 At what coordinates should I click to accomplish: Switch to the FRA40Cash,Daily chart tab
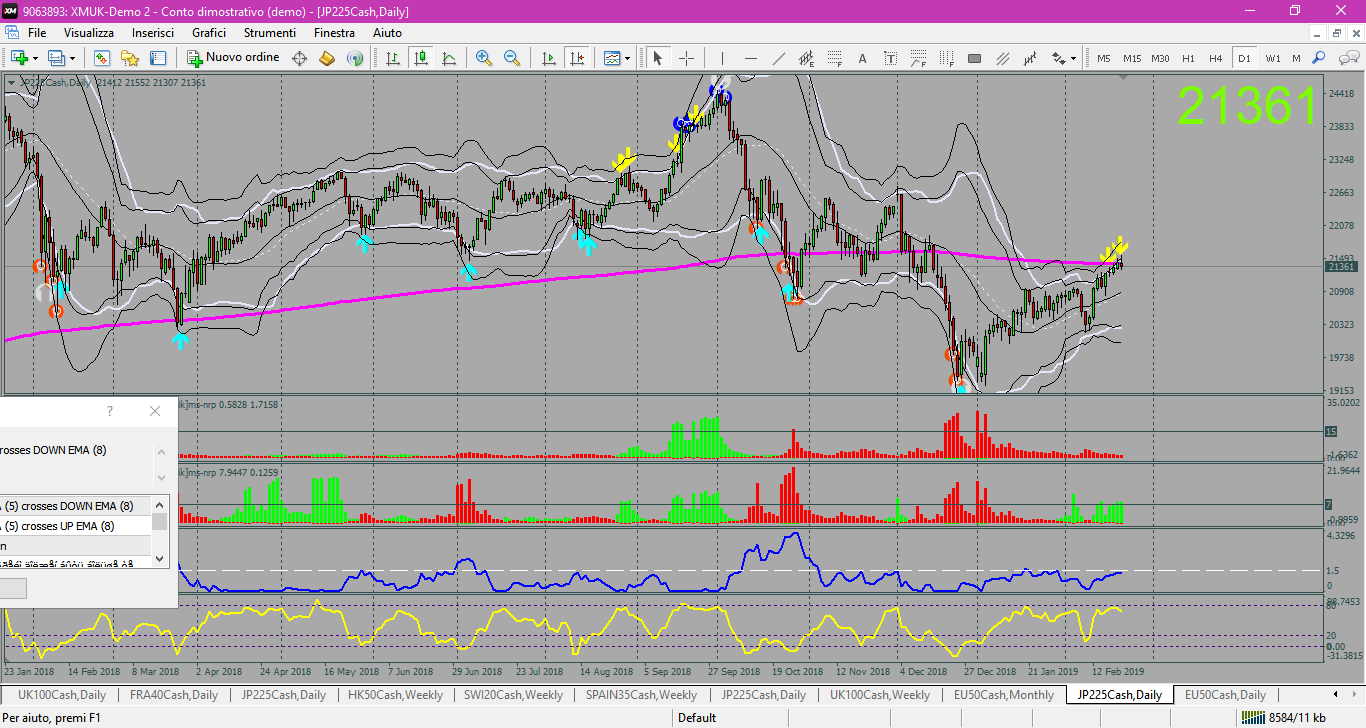click(x=174, y=695)
